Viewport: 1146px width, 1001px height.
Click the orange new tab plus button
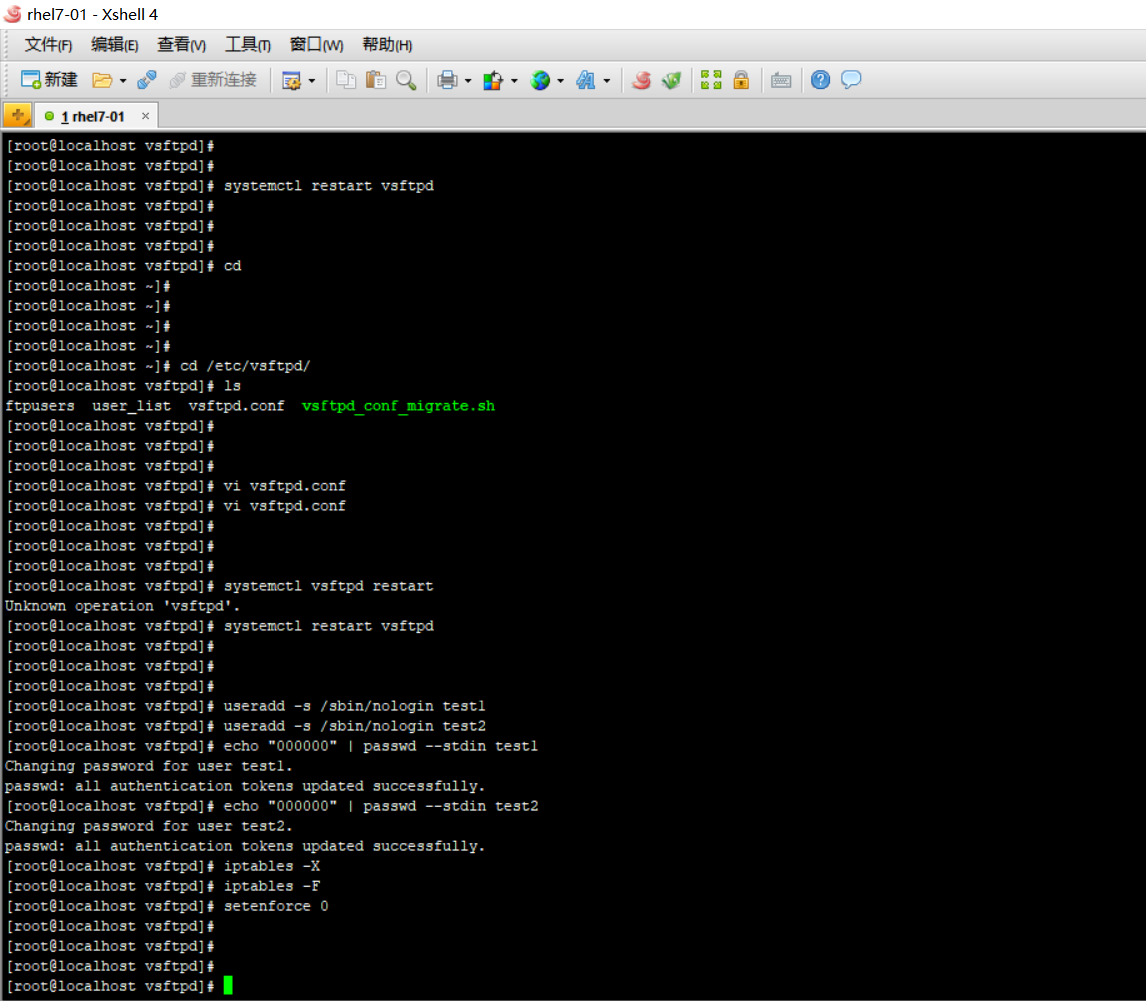pos(18,115)
